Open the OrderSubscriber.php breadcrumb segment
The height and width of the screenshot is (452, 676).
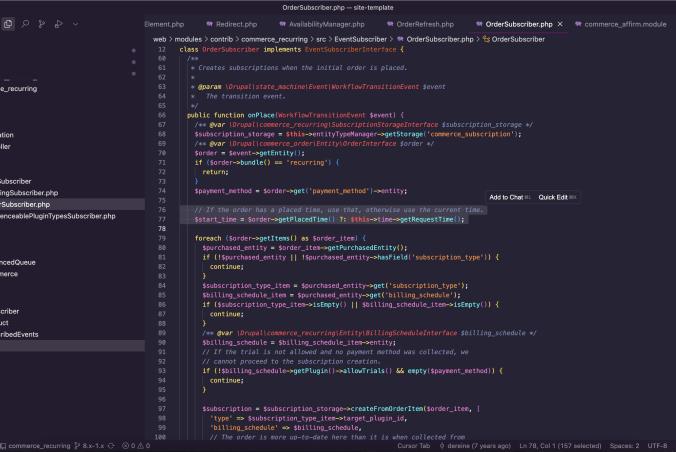(440, 39)
